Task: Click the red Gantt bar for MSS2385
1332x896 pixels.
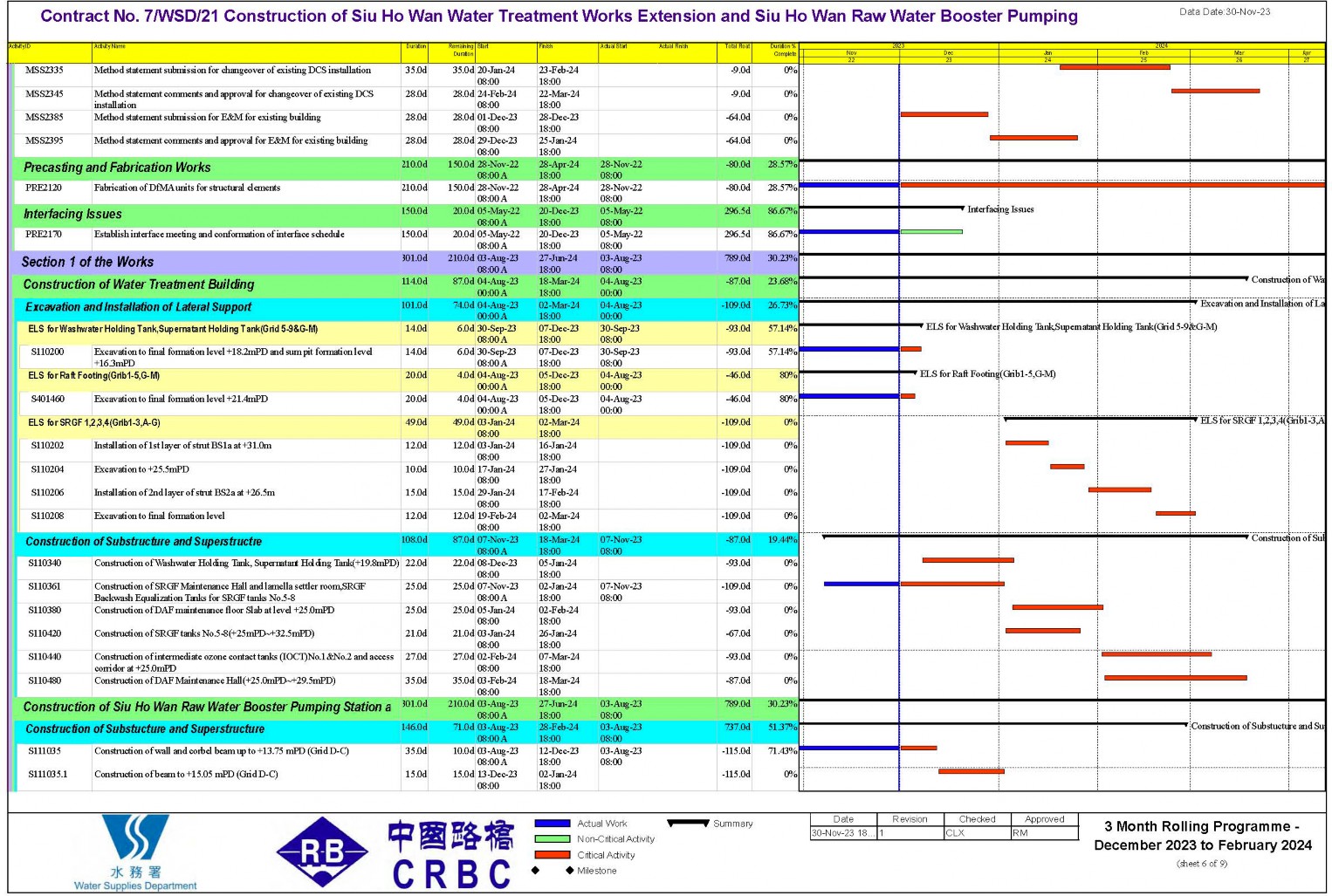Action: point(944,114)
